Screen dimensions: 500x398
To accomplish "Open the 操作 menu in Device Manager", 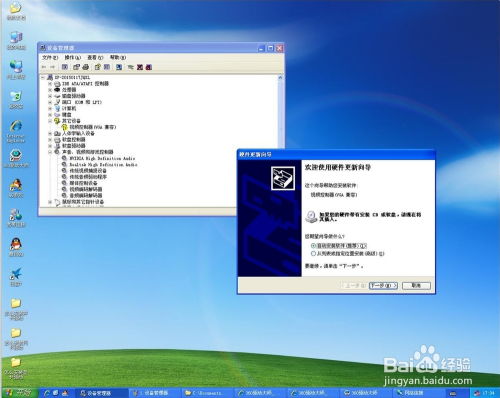I will (72, 57).
